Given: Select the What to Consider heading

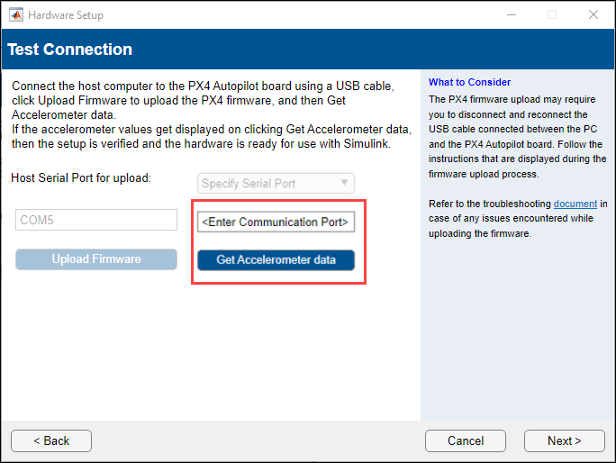Looking at the screenshot, I should (x=469, y=82).
